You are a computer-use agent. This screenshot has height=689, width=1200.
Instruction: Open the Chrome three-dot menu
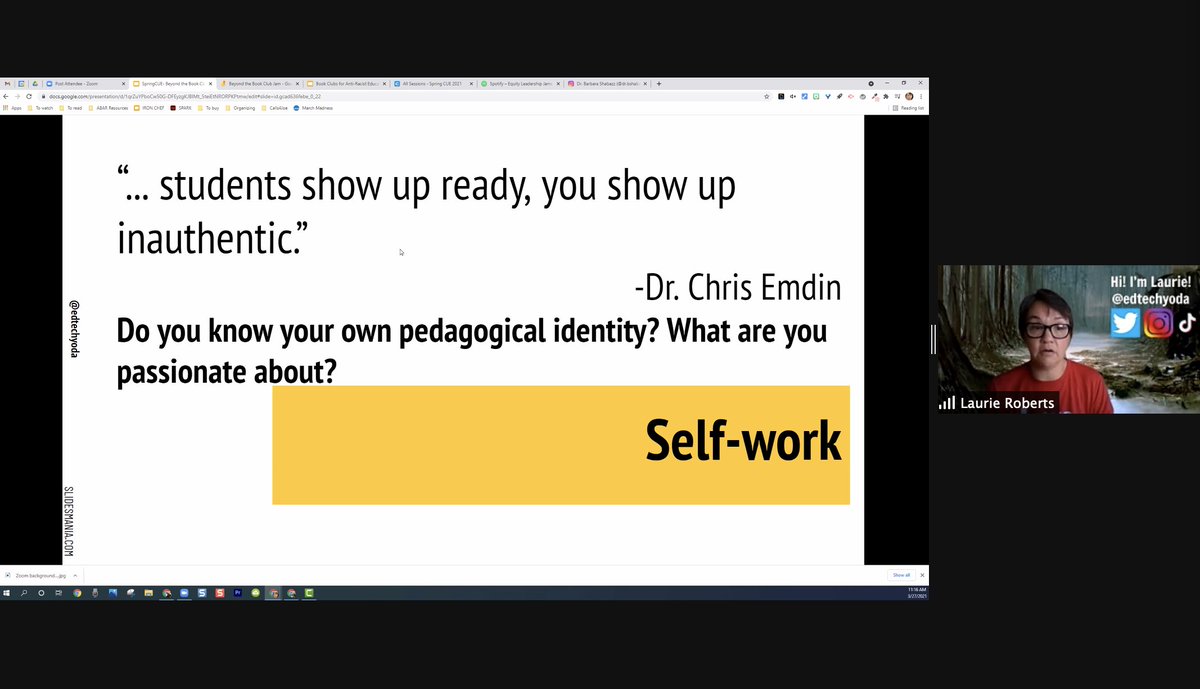tap(920, 96)
